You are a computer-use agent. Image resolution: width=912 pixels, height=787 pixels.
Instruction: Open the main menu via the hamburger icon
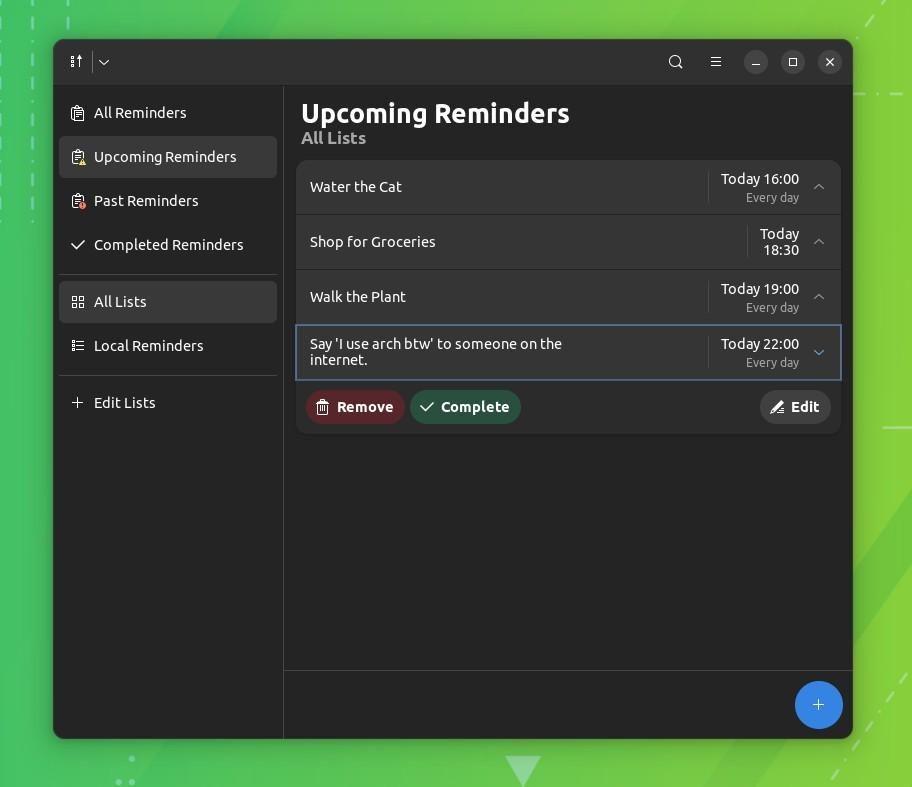716,61
